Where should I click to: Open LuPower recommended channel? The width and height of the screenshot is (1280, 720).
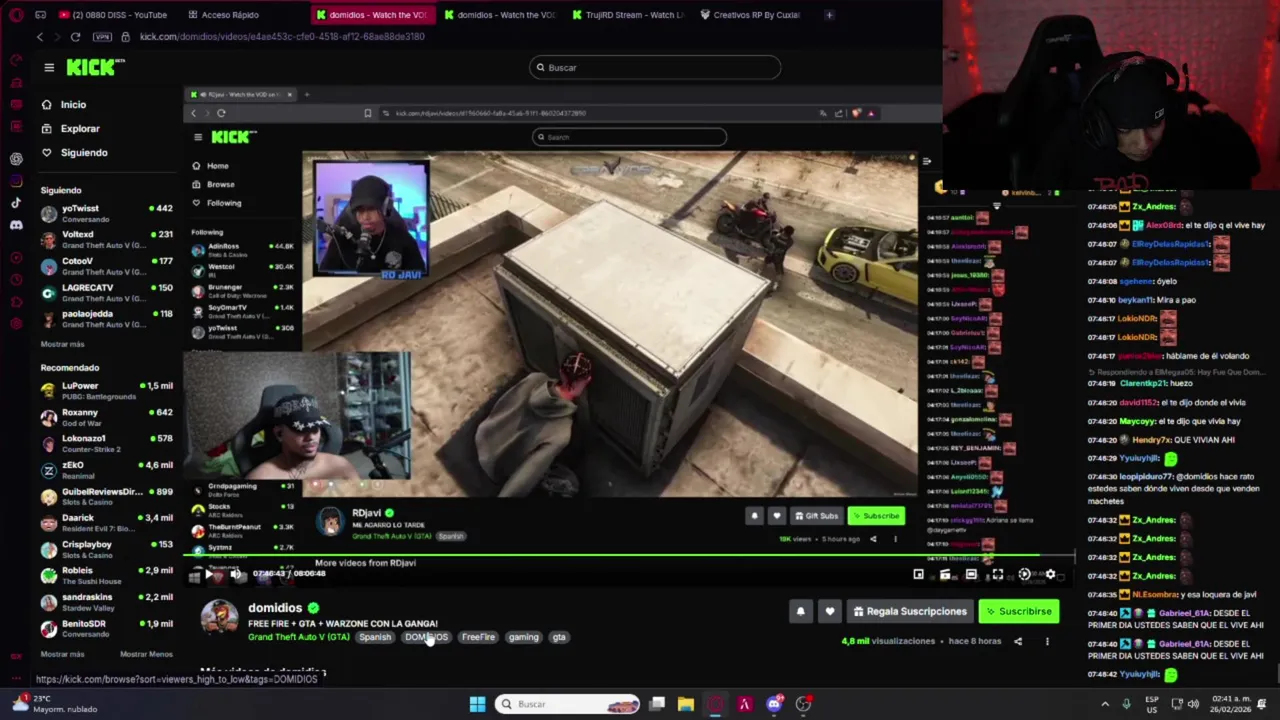[x=106, y=390]
